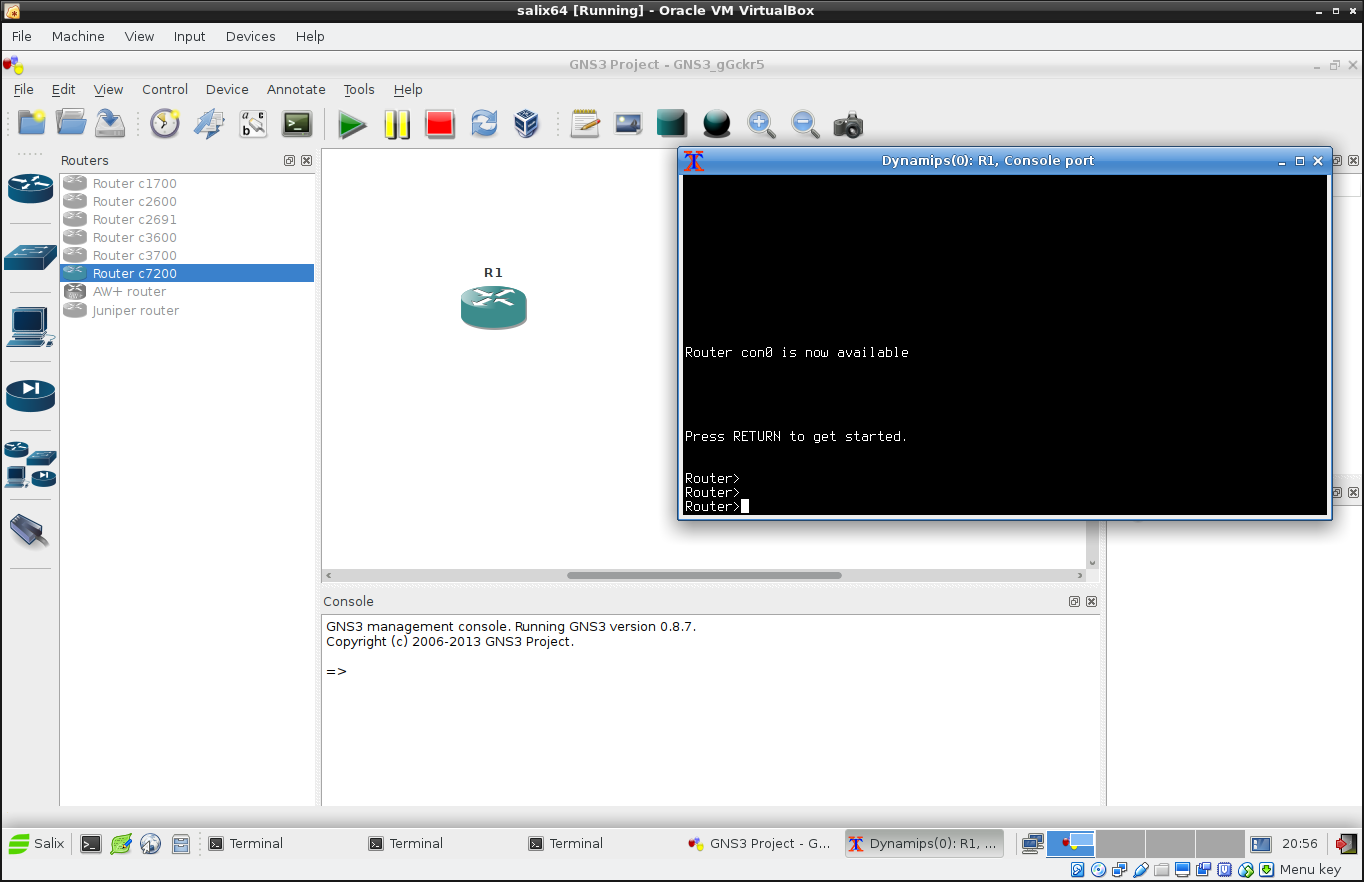1364x882 pixels.
Task: Switch to Dynamips(0): R1 taskbar button
Action: (924, 843)
